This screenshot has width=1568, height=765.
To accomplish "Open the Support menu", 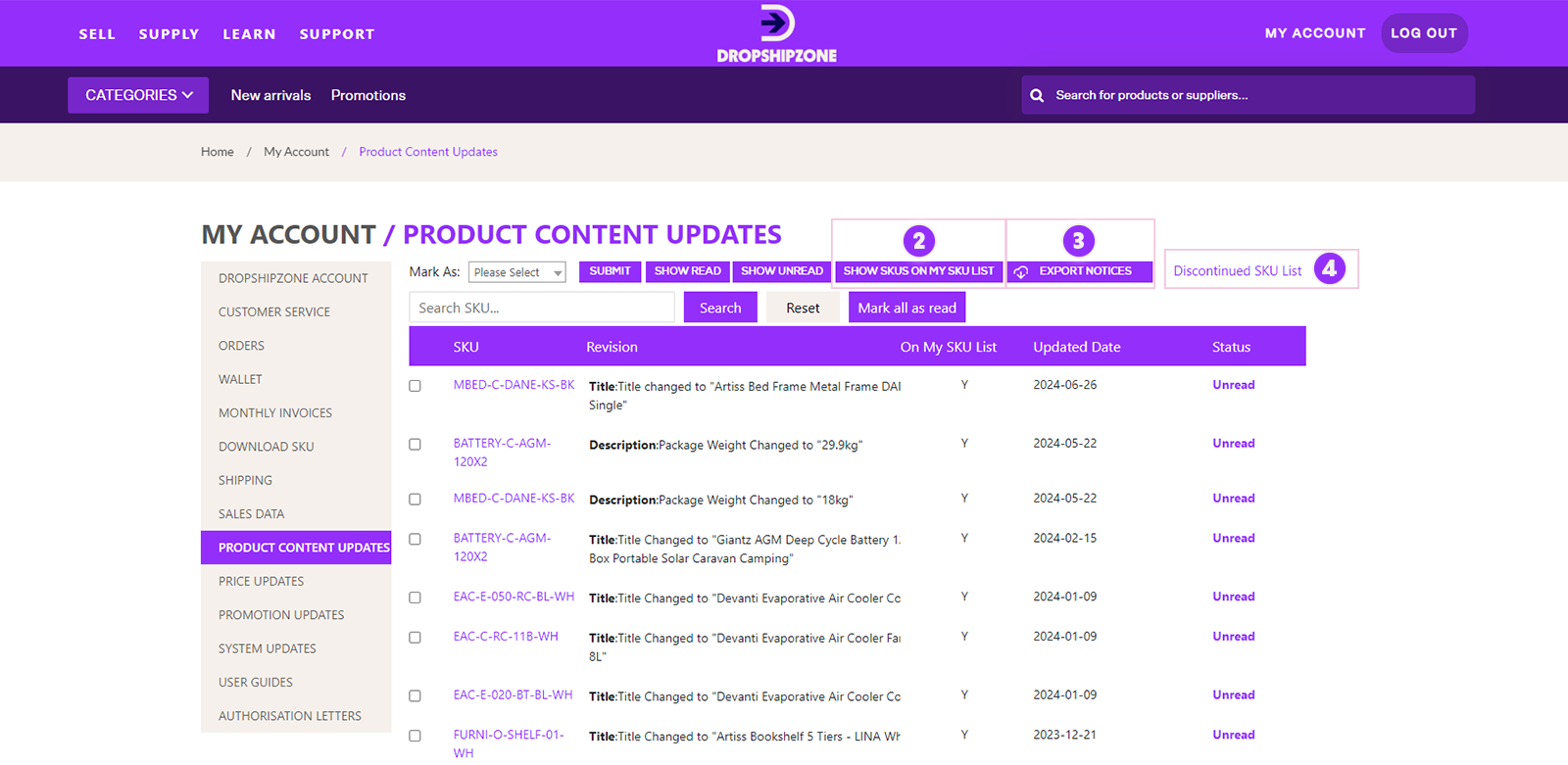I will point(337,34).
